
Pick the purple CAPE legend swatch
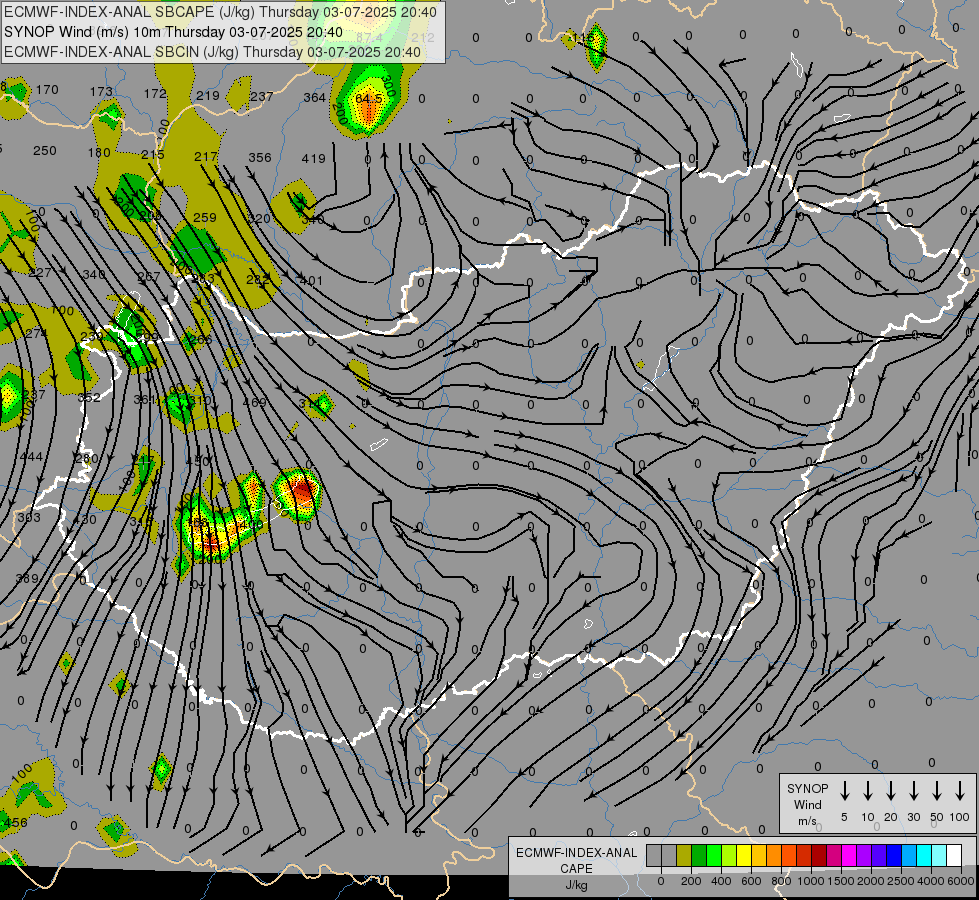point(863,855)
